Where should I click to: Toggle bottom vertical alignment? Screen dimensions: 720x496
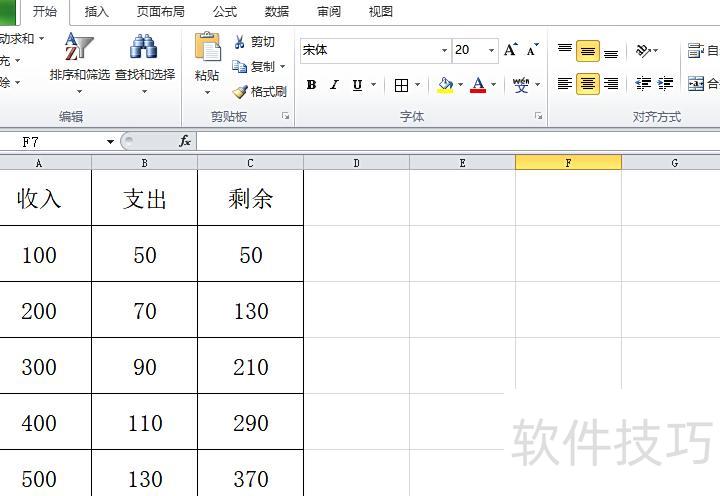pyautogui.click(x=611, y=52)
